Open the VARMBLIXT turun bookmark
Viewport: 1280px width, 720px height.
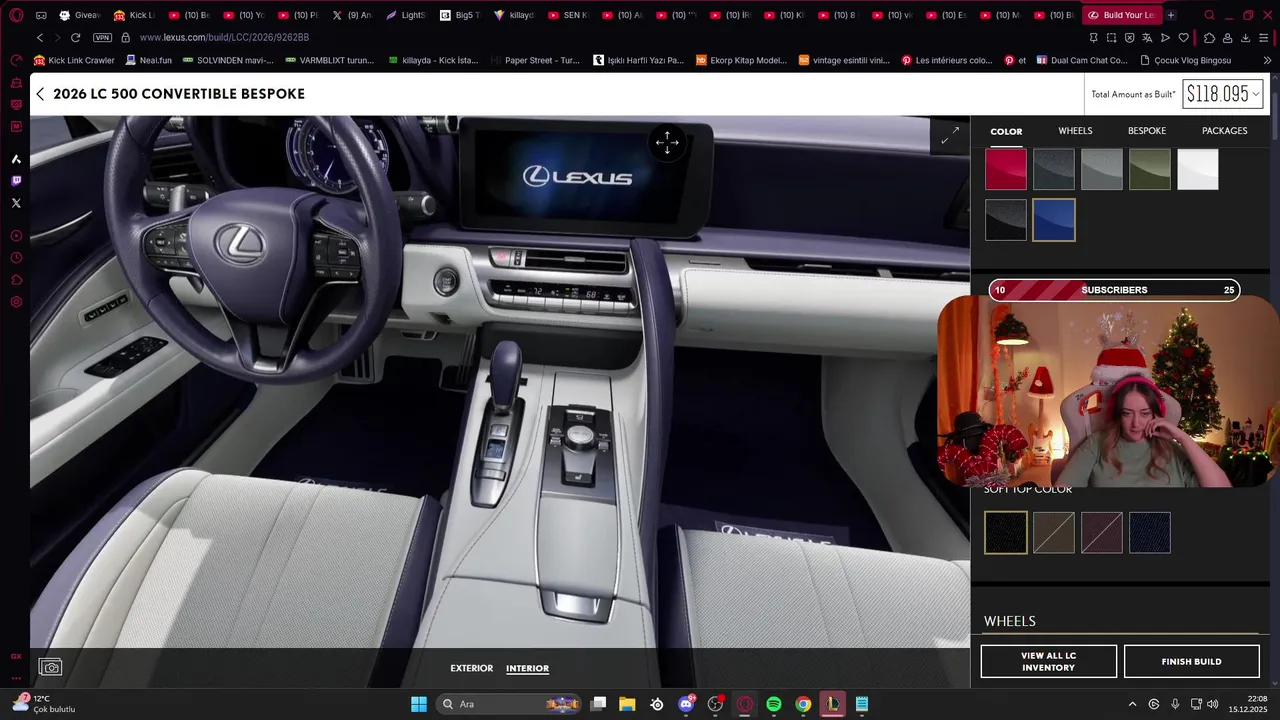pyautogui.click(x=329, y=60)
